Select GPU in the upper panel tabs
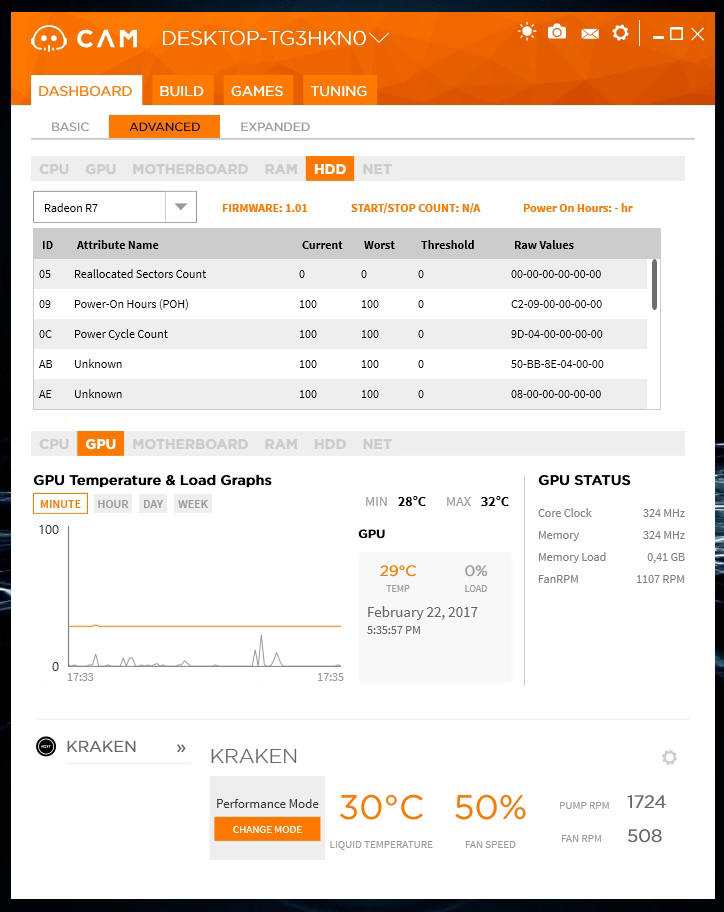724x912 pixels. coord(101,169)
